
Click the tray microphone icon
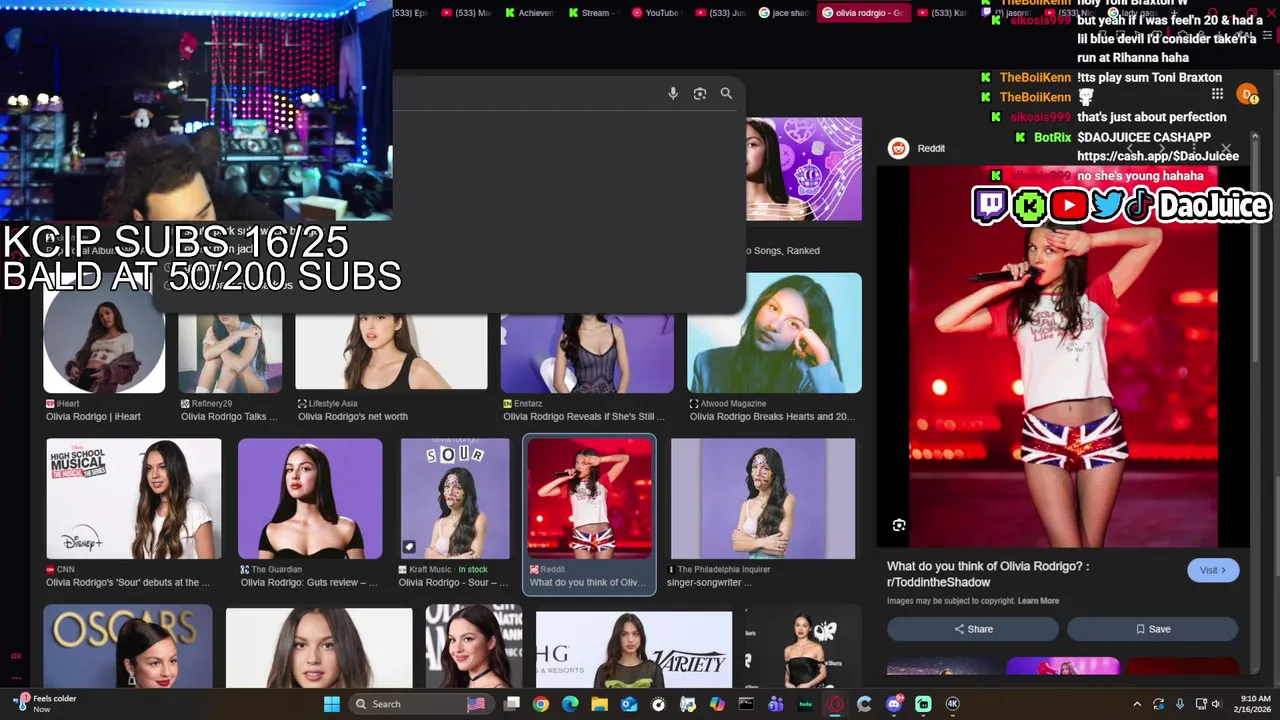[x=1180, y=704]
